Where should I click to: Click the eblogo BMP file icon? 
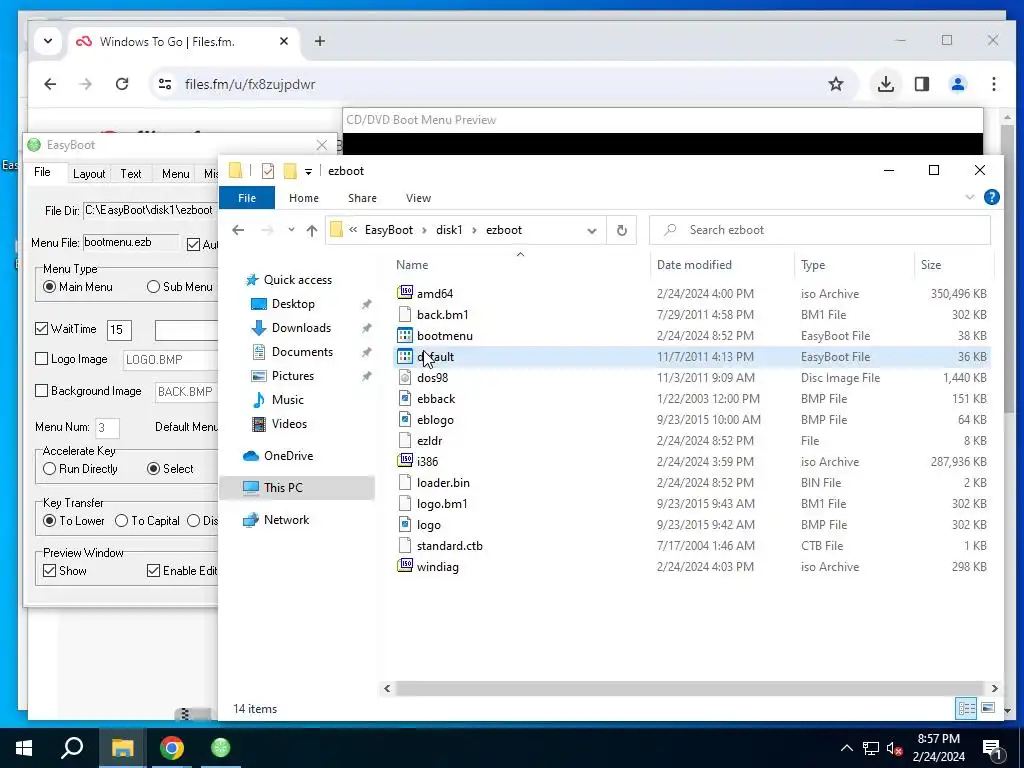coord(405,419)
